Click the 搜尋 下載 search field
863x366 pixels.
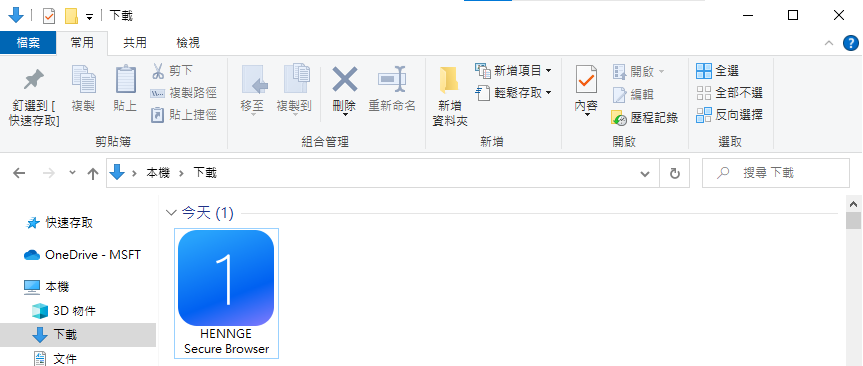coord(775,173)
